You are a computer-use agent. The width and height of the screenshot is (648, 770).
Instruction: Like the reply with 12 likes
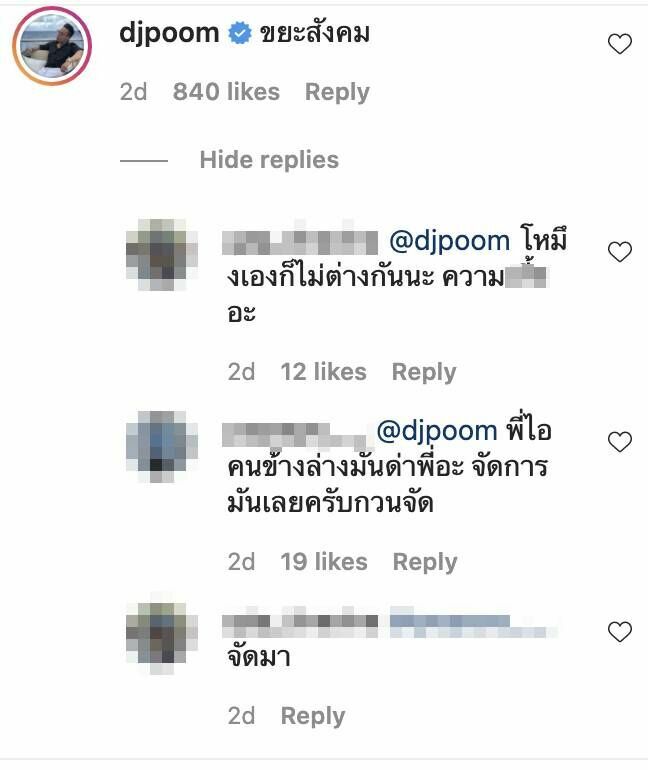coord(620,252)
